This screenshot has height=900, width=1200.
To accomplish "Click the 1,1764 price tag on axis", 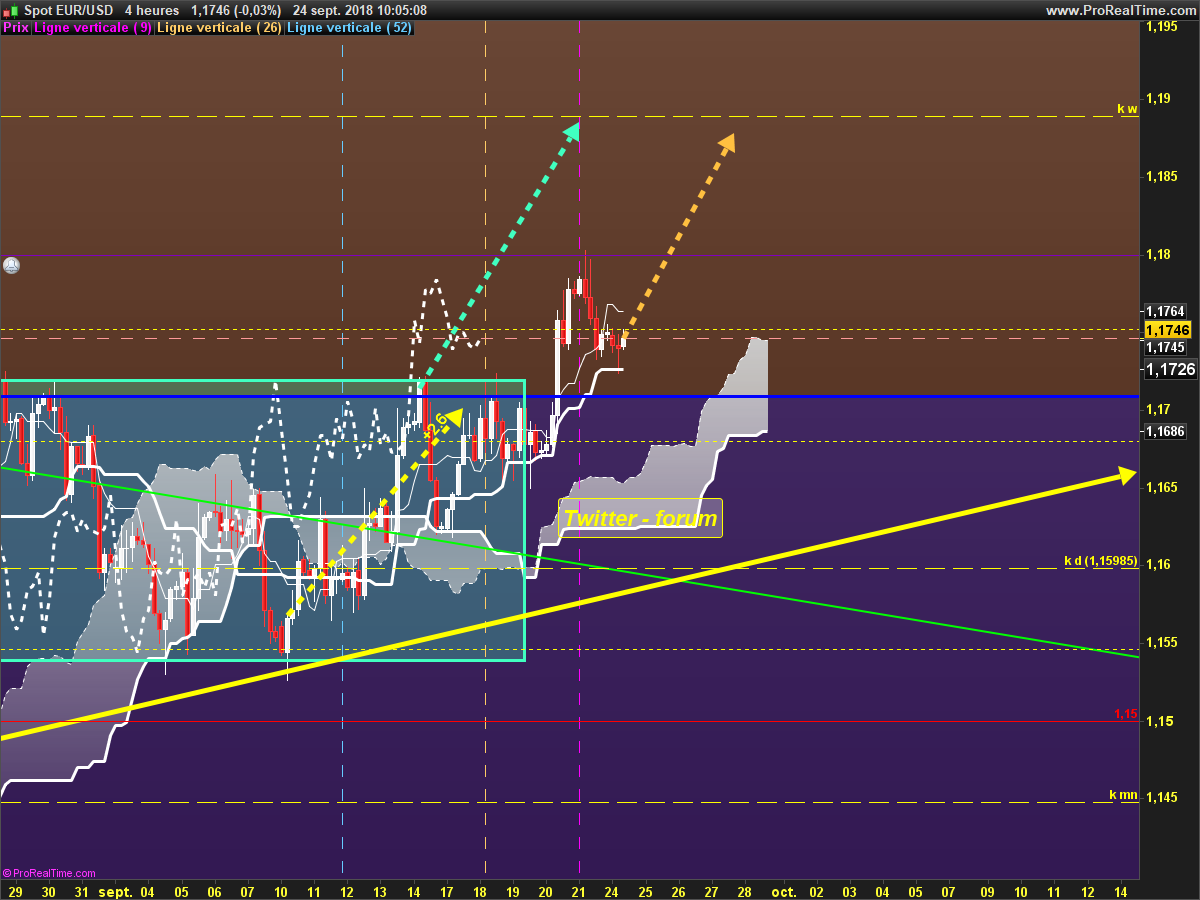I will pos(1165,312).
